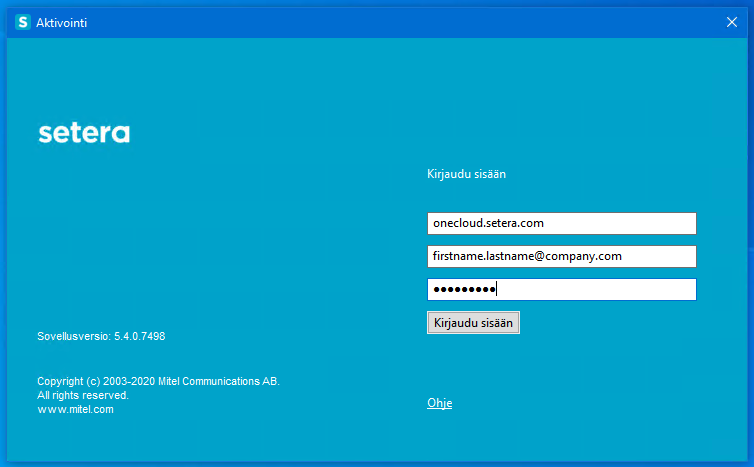754x467 pixels.
Task: Open the Ohje help link
Action: (x=440, y=403)
